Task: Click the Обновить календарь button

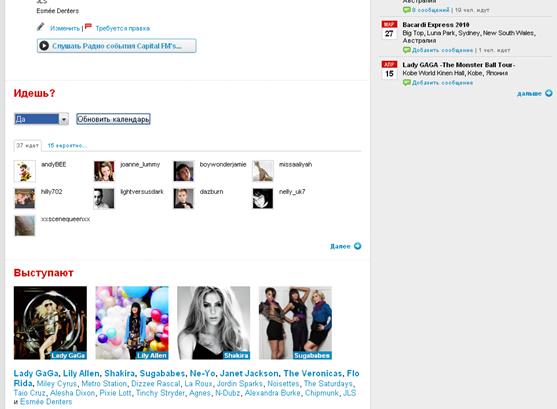Action: [x=113, y=119]
